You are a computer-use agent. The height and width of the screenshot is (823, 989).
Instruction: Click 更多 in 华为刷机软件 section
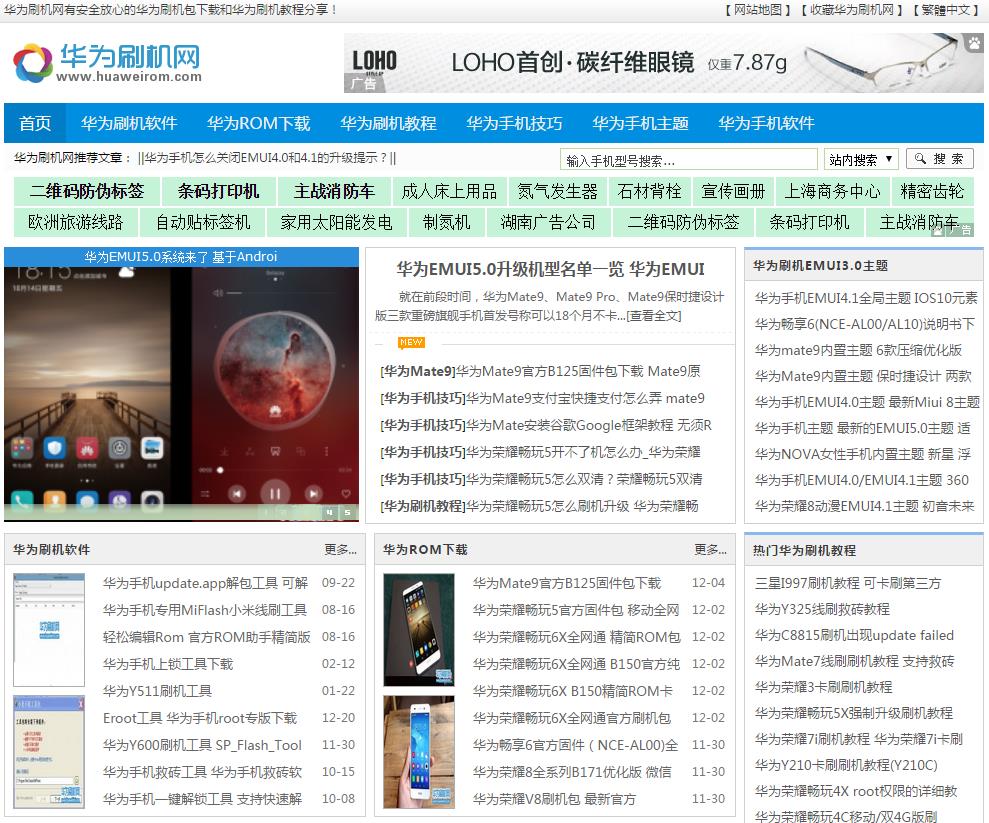pos(340,550)
